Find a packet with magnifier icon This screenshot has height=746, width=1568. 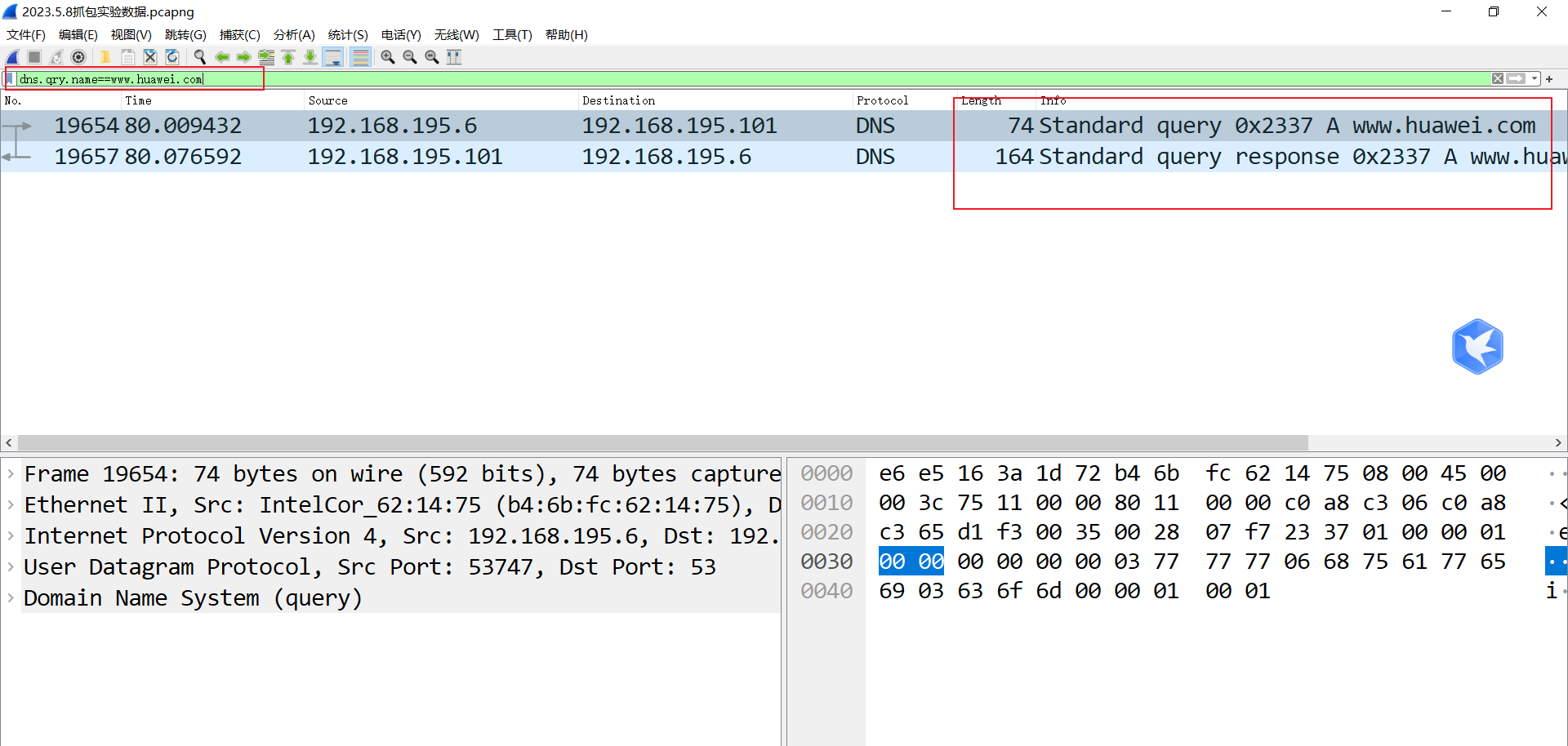[x=199, y=57]
